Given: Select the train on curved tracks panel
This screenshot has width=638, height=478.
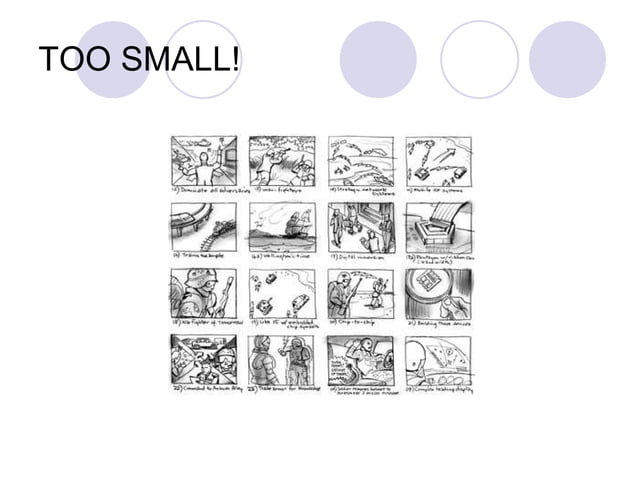Looking at the screenshot, I should (x=204, y=227).
